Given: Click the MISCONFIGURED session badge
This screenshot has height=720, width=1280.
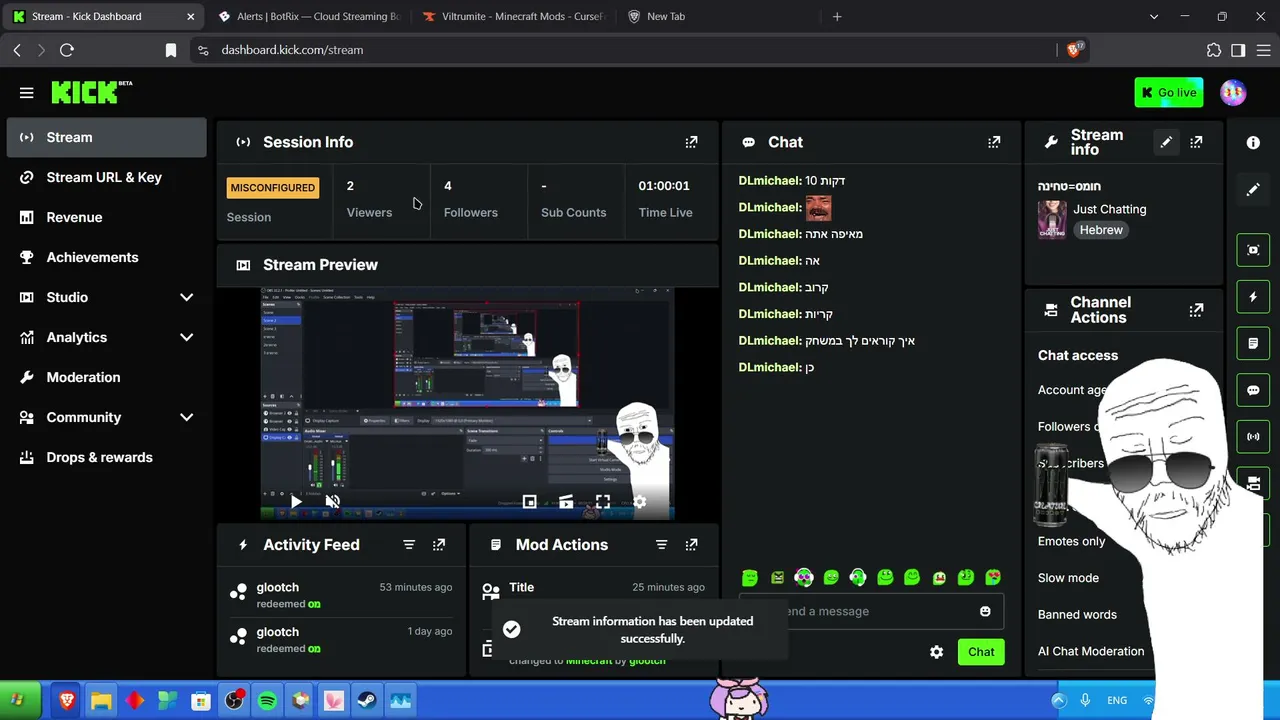Looking at the screenshot, I should tap(273, 187).
